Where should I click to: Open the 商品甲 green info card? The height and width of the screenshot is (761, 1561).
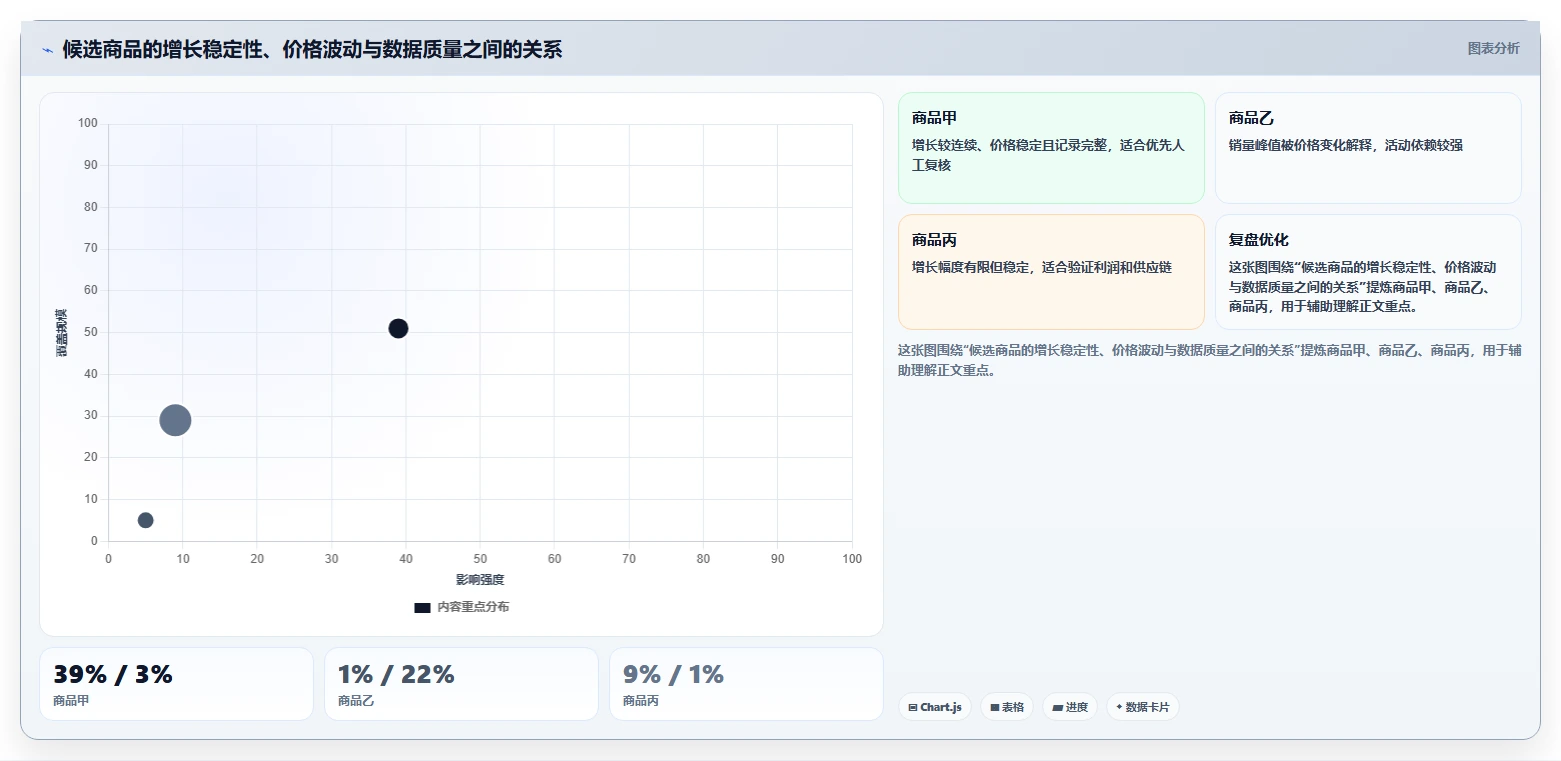tap(1051, 148)
